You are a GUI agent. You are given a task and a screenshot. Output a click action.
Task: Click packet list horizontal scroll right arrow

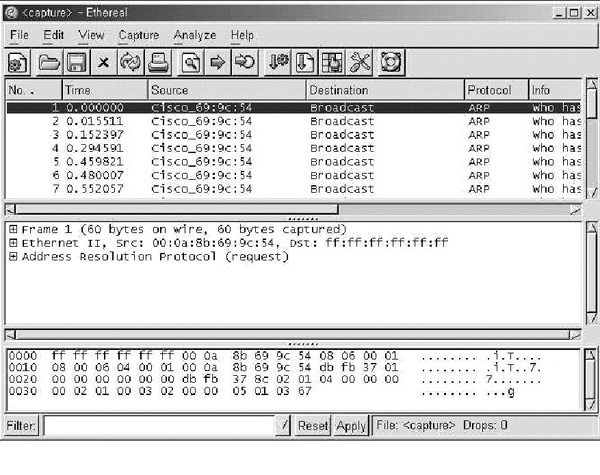pos(575,209)
